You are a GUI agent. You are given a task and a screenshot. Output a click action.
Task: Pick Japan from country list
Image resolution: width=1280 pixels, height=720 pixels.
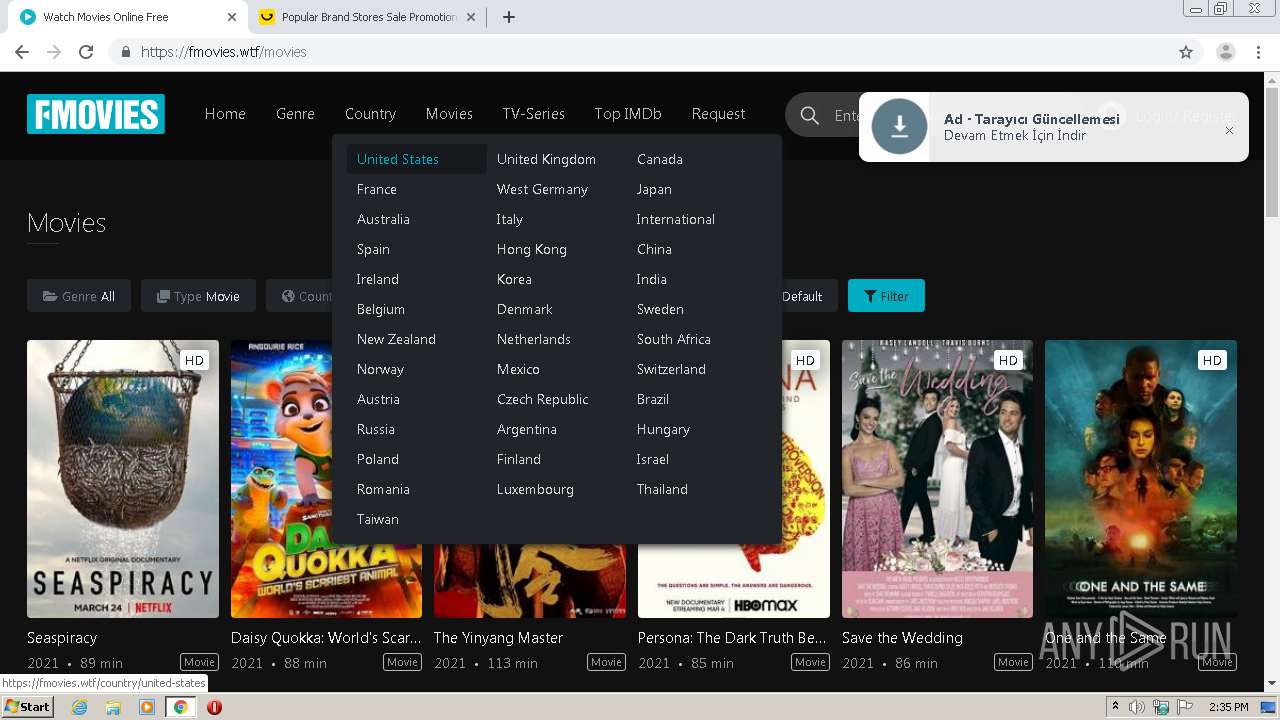(x=654, y=189)
